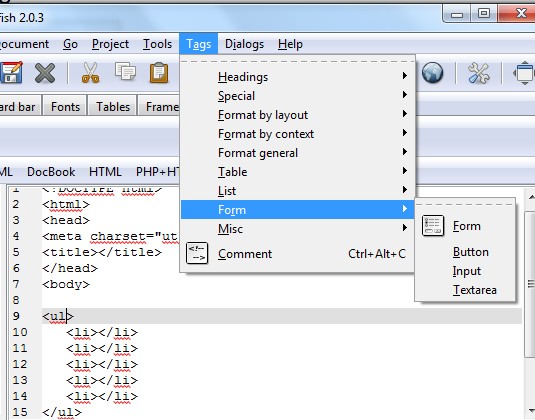Click the globe Preview in browser icon
The width and height of the screenshot is (535, 420).
point(432,73)
